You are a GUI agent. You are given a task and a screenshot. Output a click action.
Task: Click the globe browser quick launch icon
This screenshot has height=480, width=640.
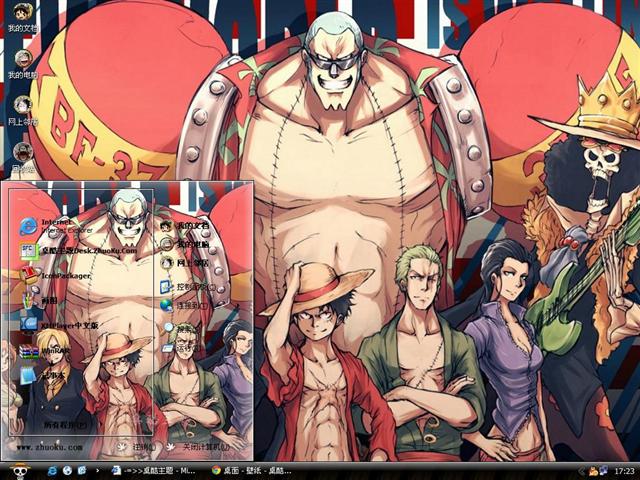point(67,471)
